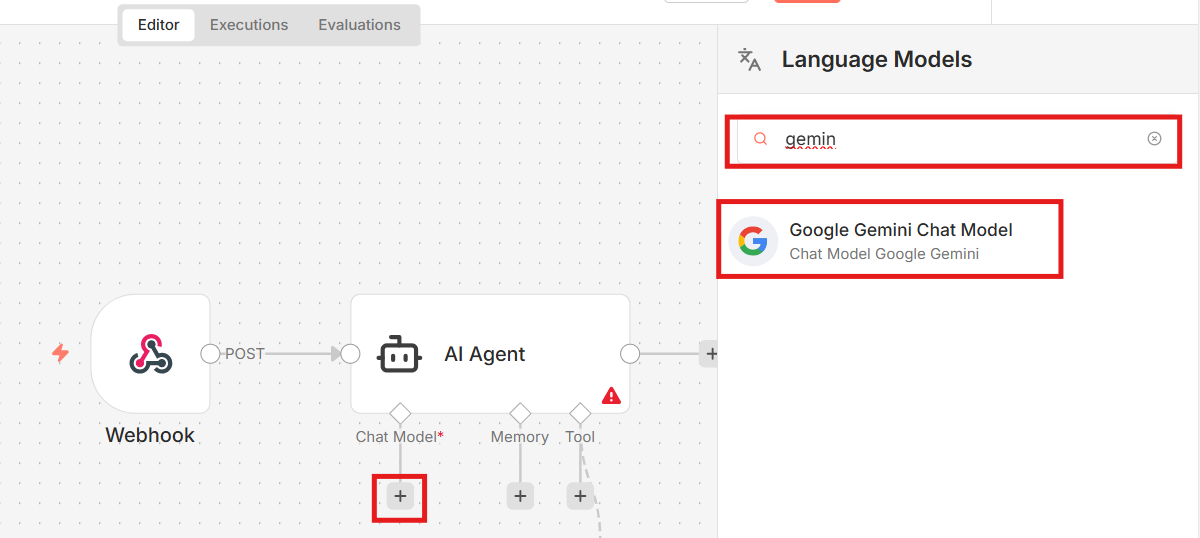Open the Executions tab
The height and width of the screenshot is (538, 1200).
(249, 25)
